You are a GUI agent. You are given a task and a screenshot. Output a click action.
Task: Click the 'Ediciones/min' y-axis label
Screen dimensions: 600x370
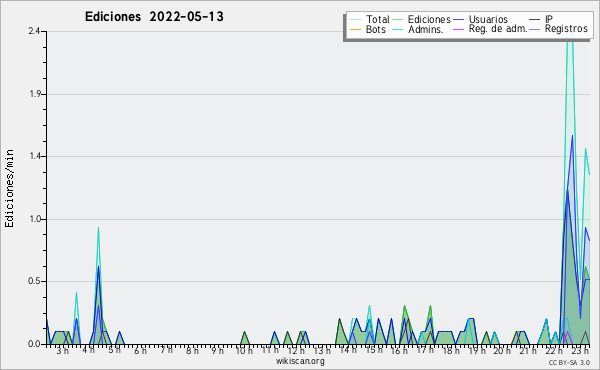[x=9, y=188]
